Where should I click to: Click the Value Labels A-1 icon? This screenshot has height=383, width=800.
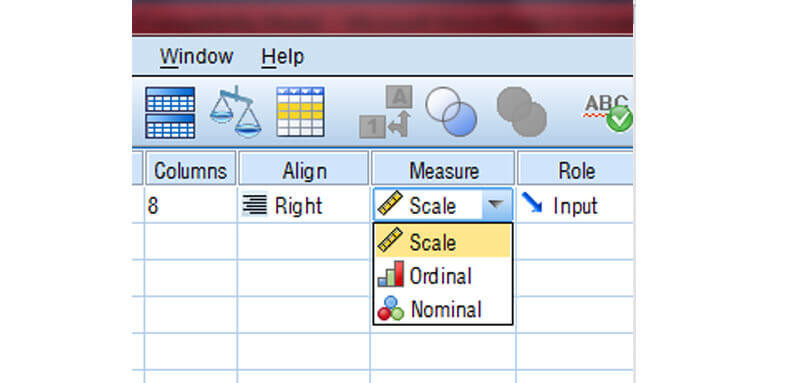pos(386,112)
